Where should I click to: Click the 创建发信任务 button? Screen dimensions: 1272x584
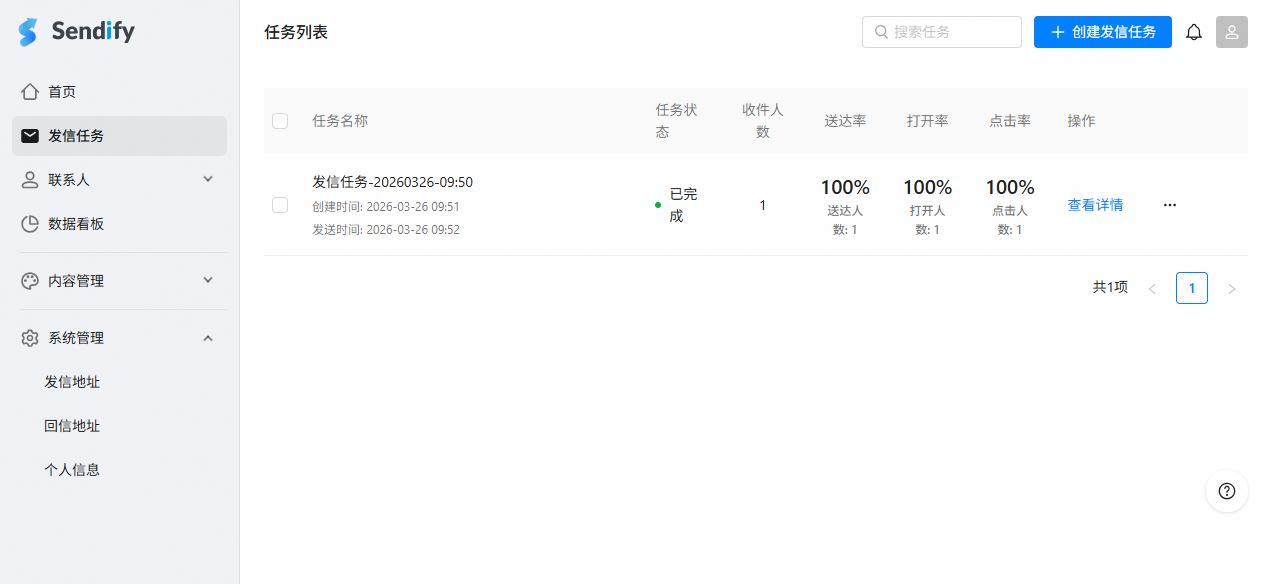coord(1103,32)
